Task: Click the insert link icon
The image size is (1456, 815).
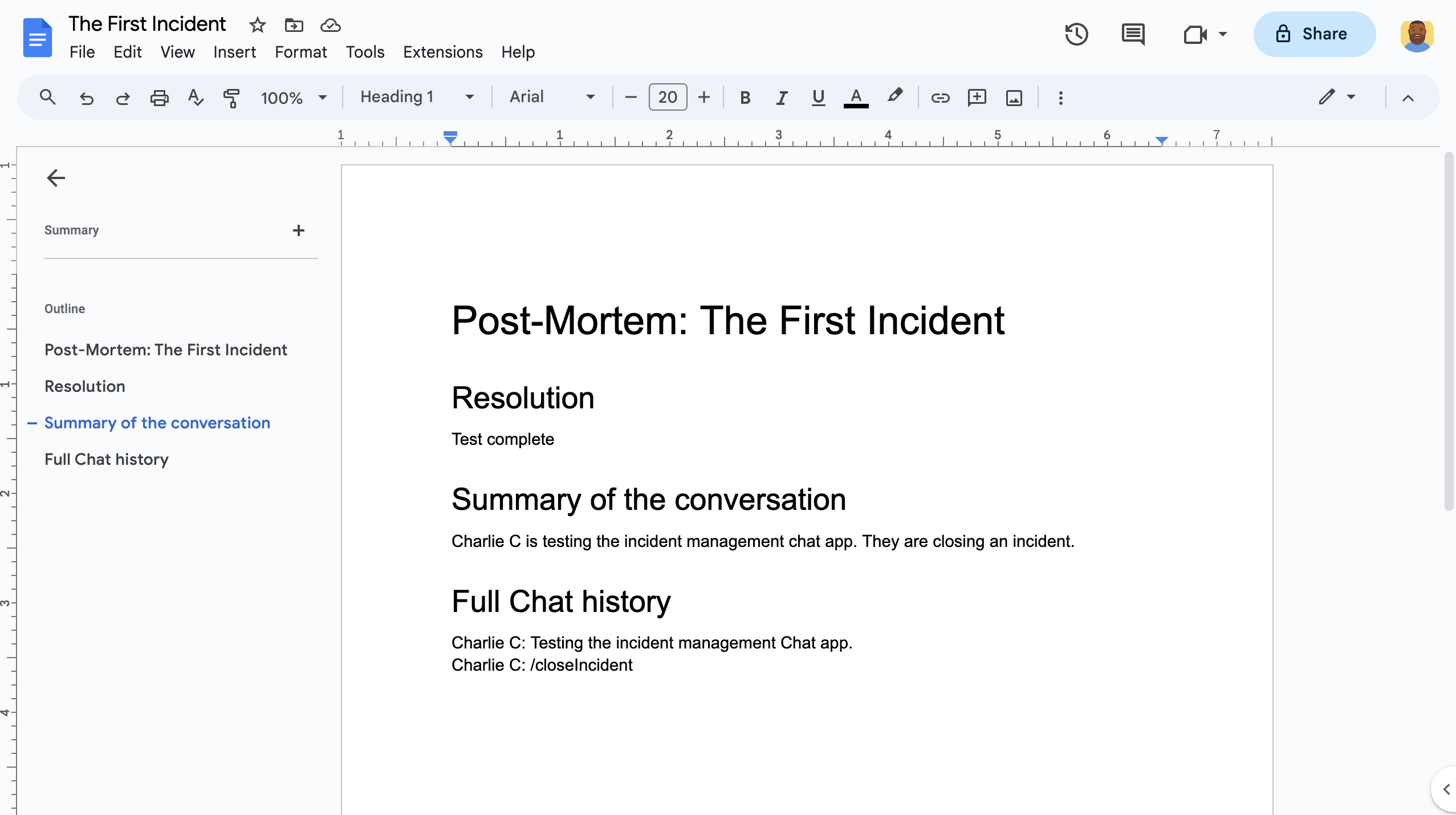Action: coord(938,97)
